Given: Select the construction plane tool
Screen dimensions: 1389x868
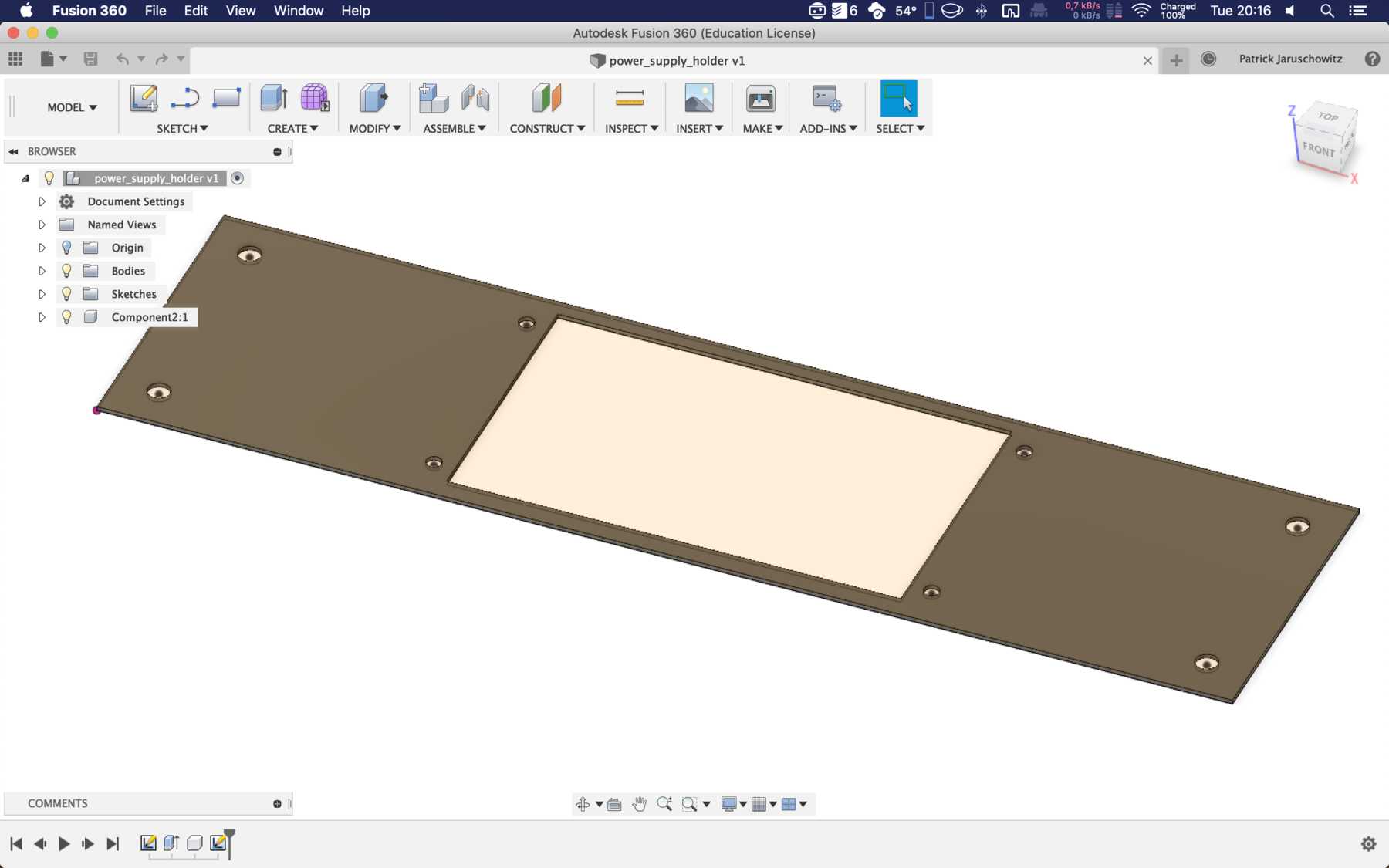Looking at the screenshot, I should point(546,99).
